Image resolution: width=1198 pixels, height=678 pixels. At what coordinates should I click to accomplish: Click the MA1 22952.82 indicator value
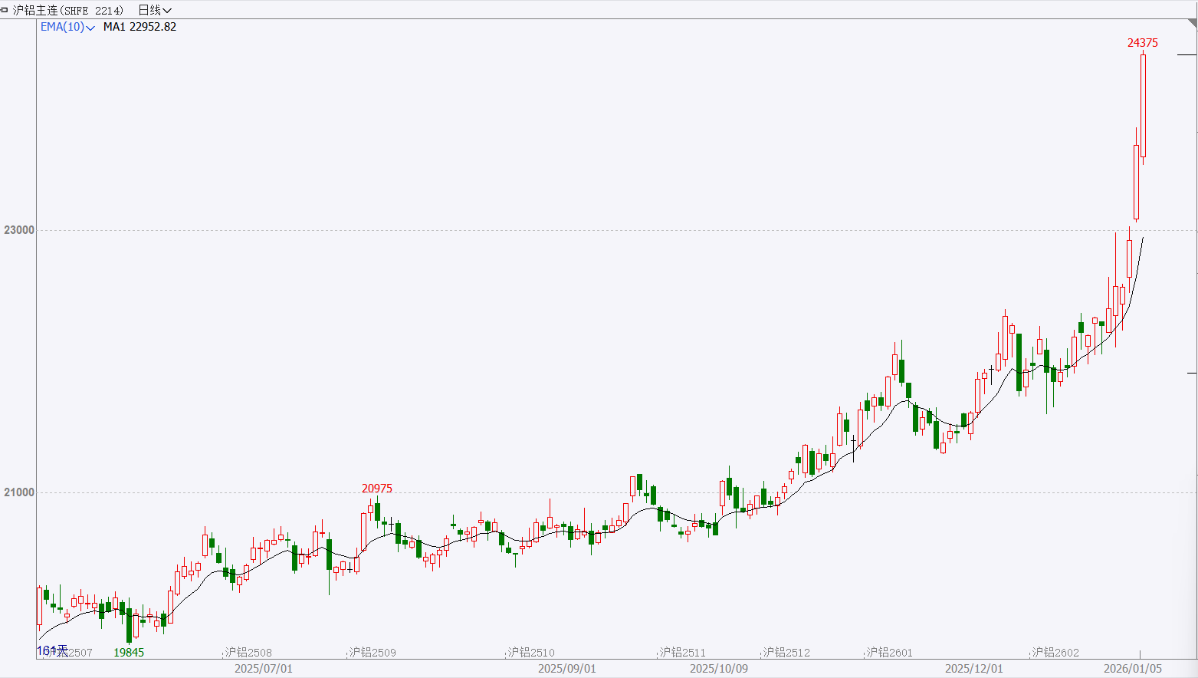click(140, 27)
